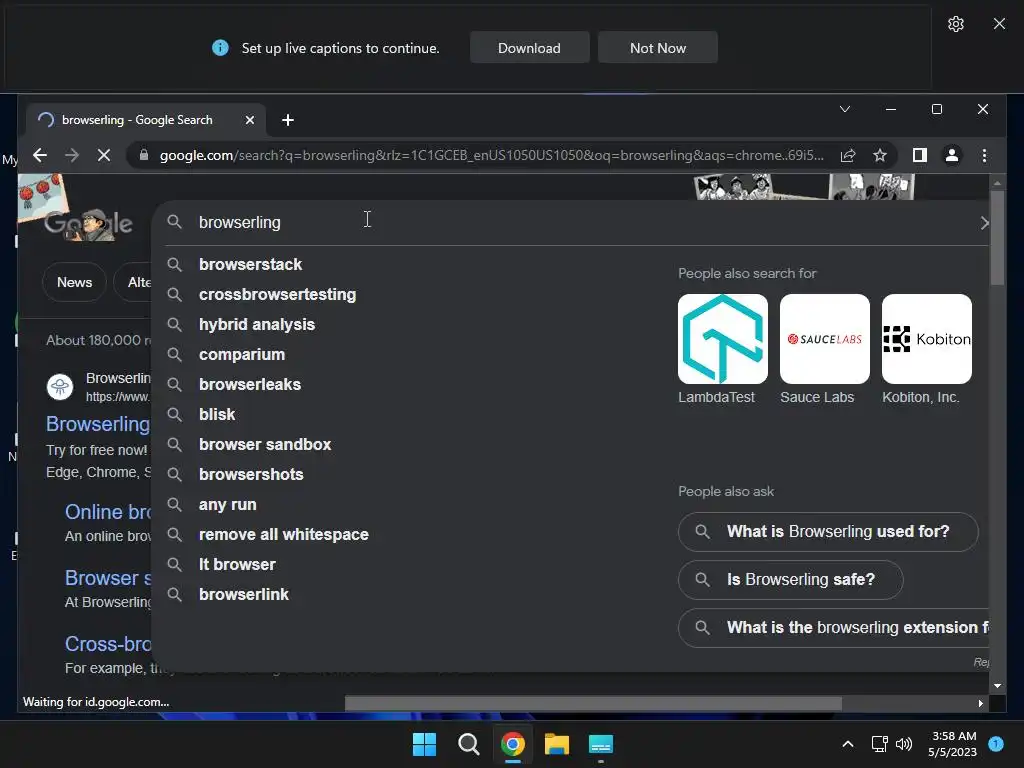Open Chrome's three-dot menu
Screen dimensions: 1024x768
pos(984,155)
